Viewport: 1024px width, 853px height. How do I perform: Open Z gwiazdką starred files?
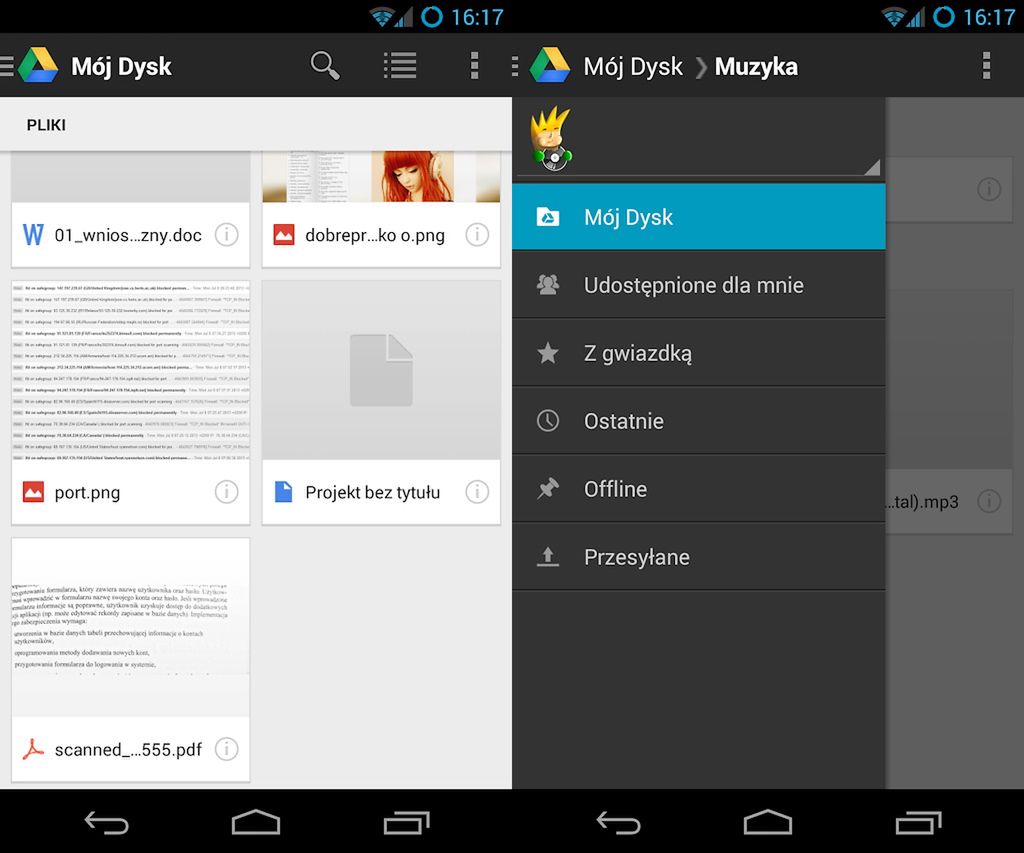coord(699,353)
